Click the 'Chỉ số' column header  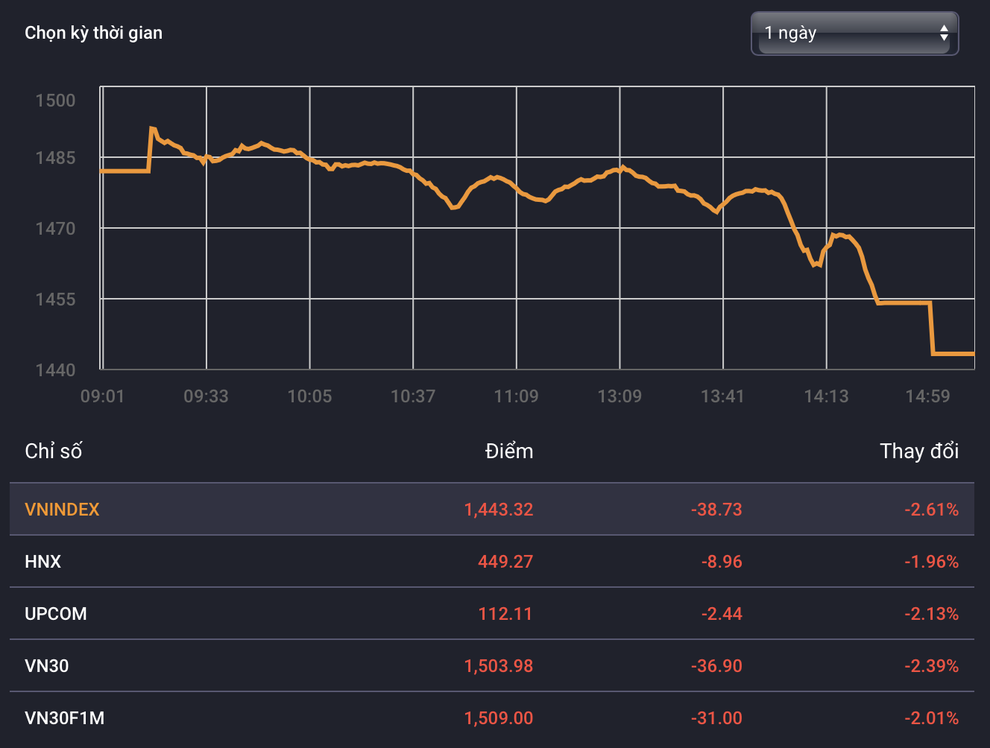(x=53, y=451)
